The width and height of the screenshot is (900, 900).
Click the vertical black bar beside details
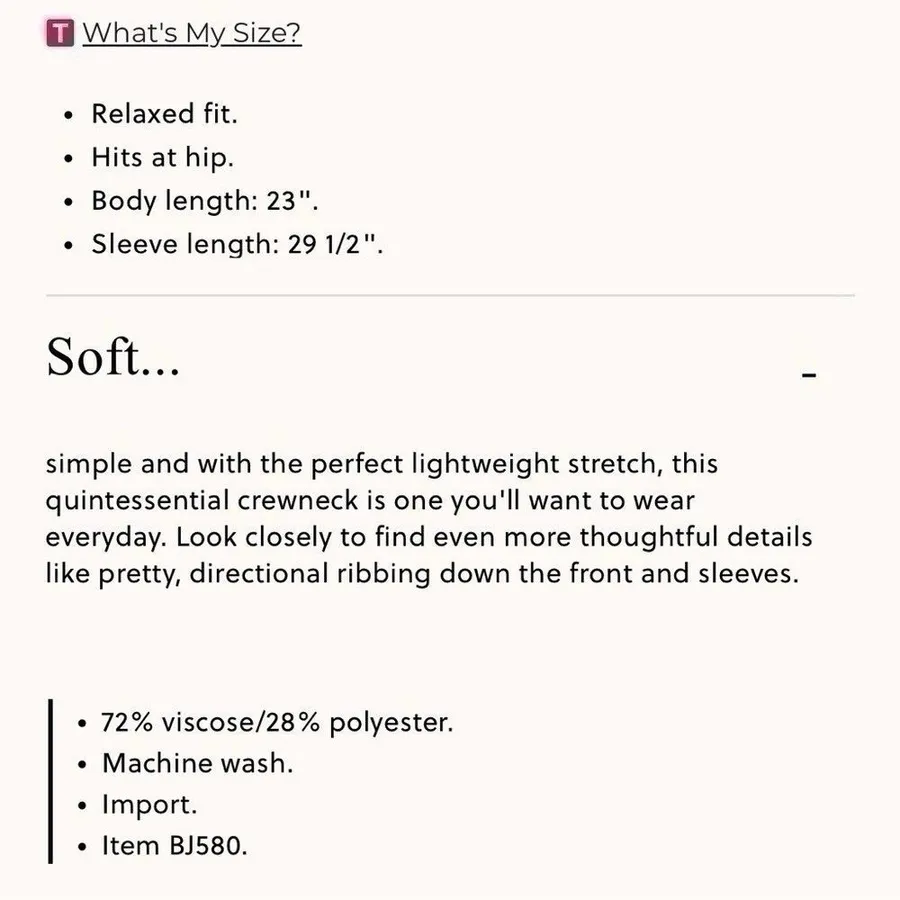tap(51, 781)
